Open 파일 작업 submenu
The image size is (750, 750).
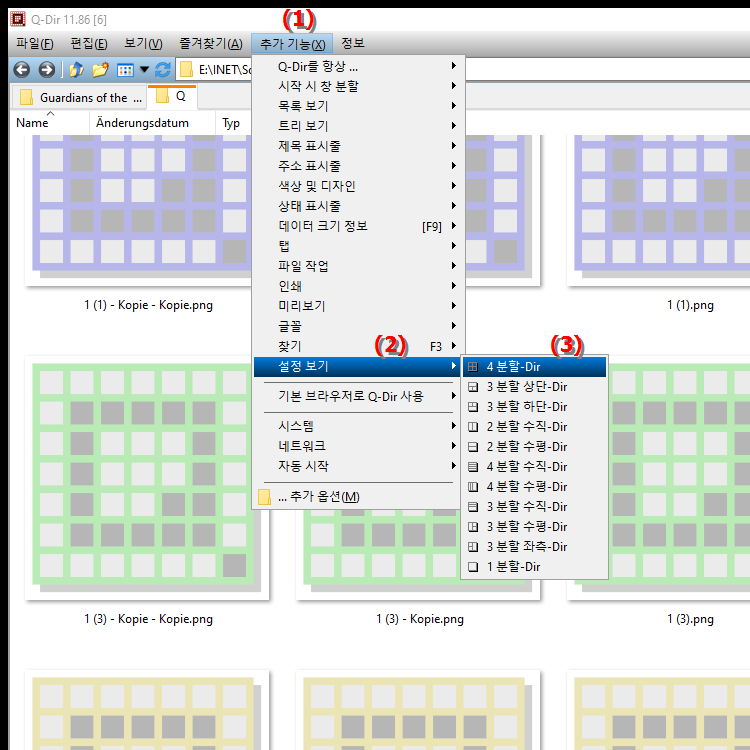tap(356, 266)
